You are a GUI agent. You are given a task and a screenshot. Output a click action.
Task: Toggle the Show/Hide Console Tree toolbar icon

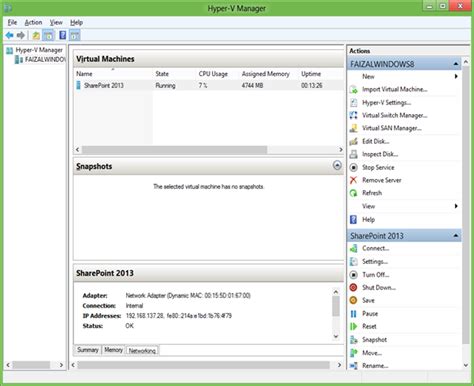point(48,35)
